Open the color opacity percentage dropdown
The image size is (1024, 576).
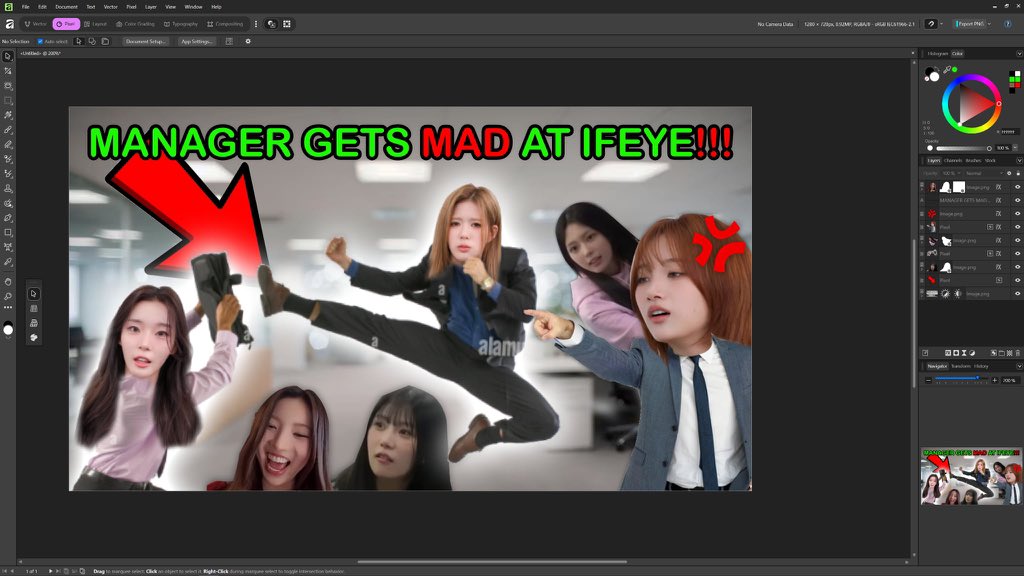click(1014, 148)
